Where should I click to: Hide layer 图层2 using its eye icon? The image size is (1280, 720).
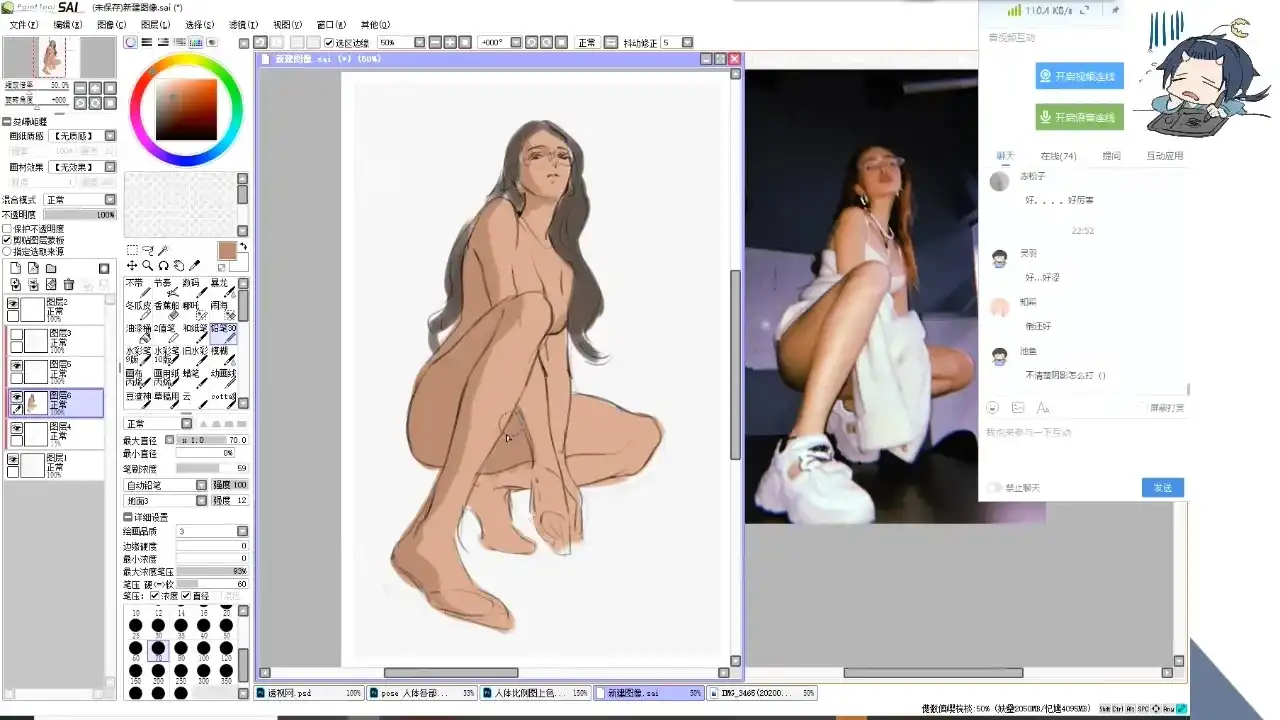[x=13, y=303]
